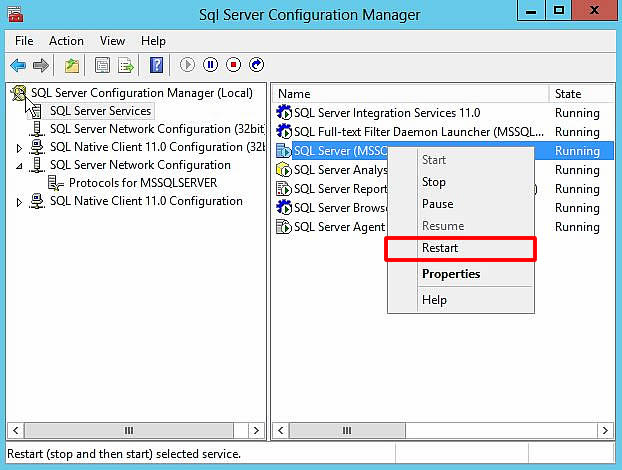Choose Properties in the context menu

(x=451, y=274)
